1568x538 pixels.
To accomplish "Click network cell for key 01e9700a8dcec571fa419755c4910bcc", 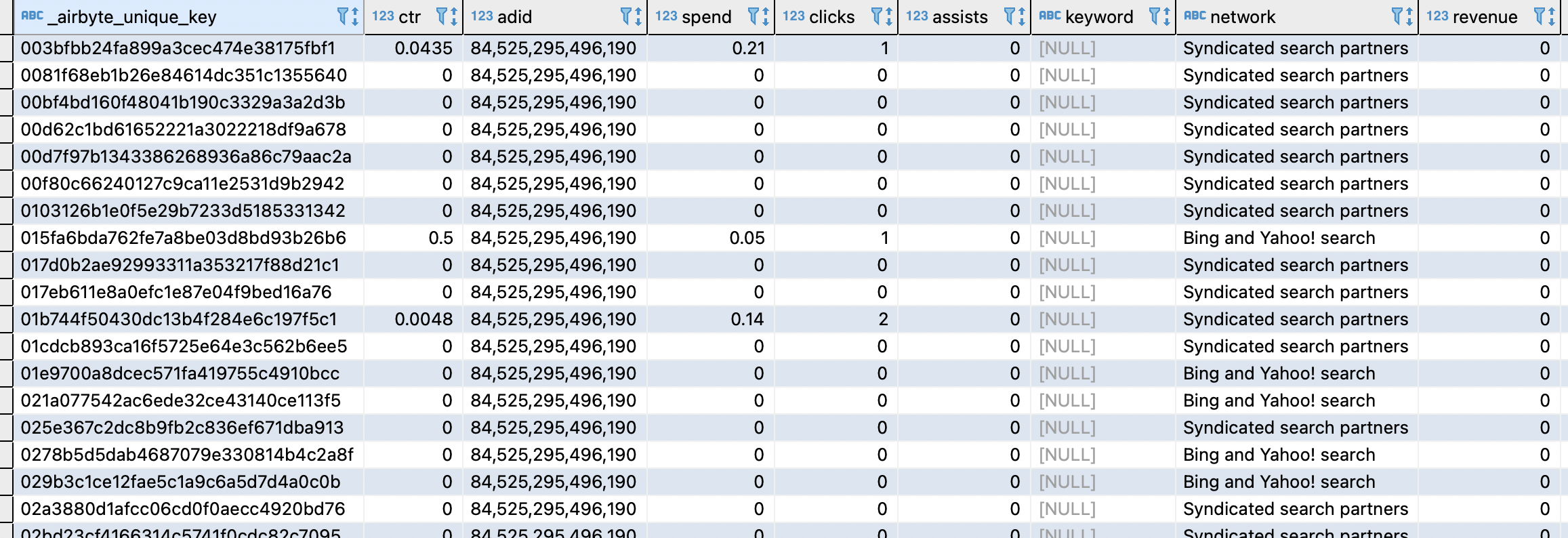I will (1297, 373).
